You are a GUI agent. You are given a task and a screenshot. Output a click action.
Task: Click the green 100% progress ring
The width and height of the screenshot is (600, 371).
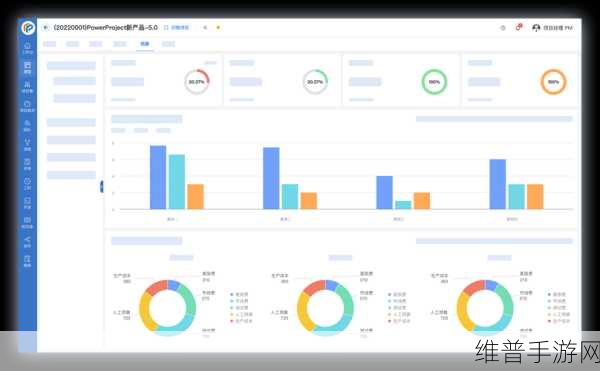pos(434,82)
